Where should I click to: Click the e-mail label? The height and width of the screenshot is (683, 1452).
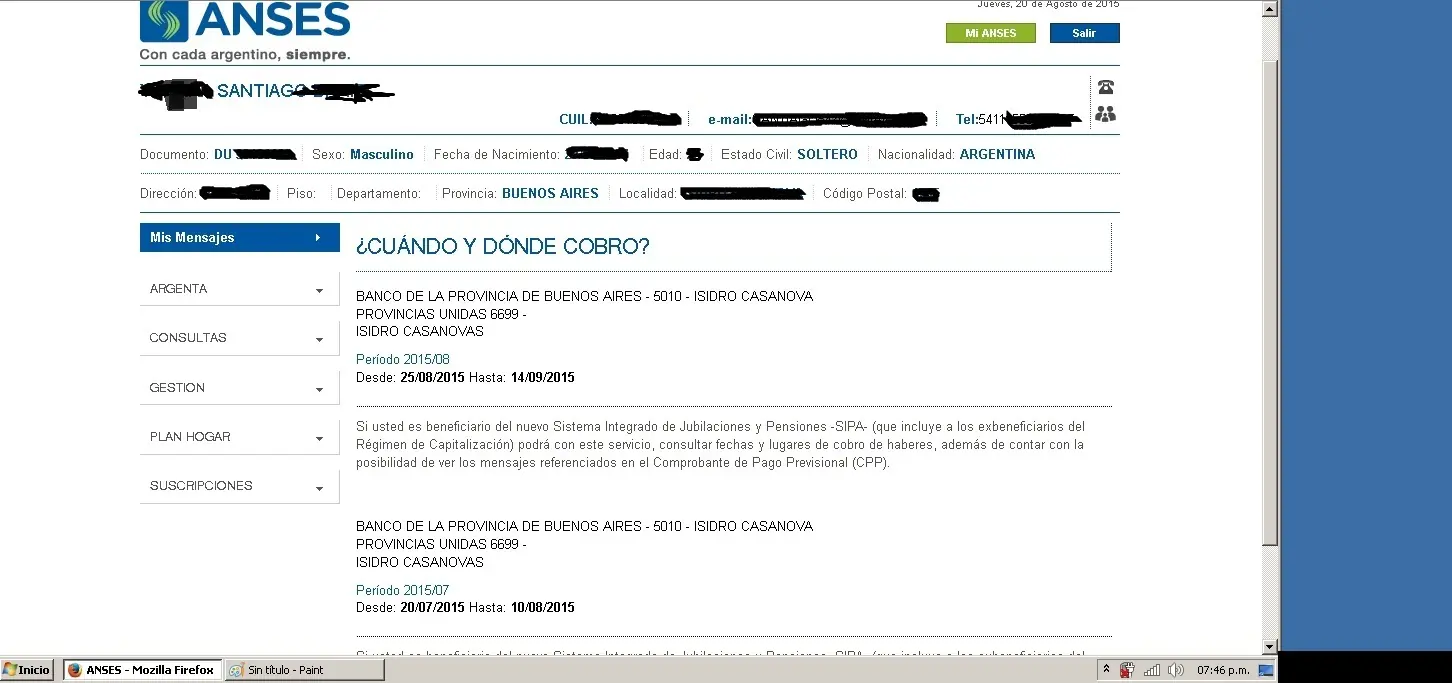tap(729, 120)
